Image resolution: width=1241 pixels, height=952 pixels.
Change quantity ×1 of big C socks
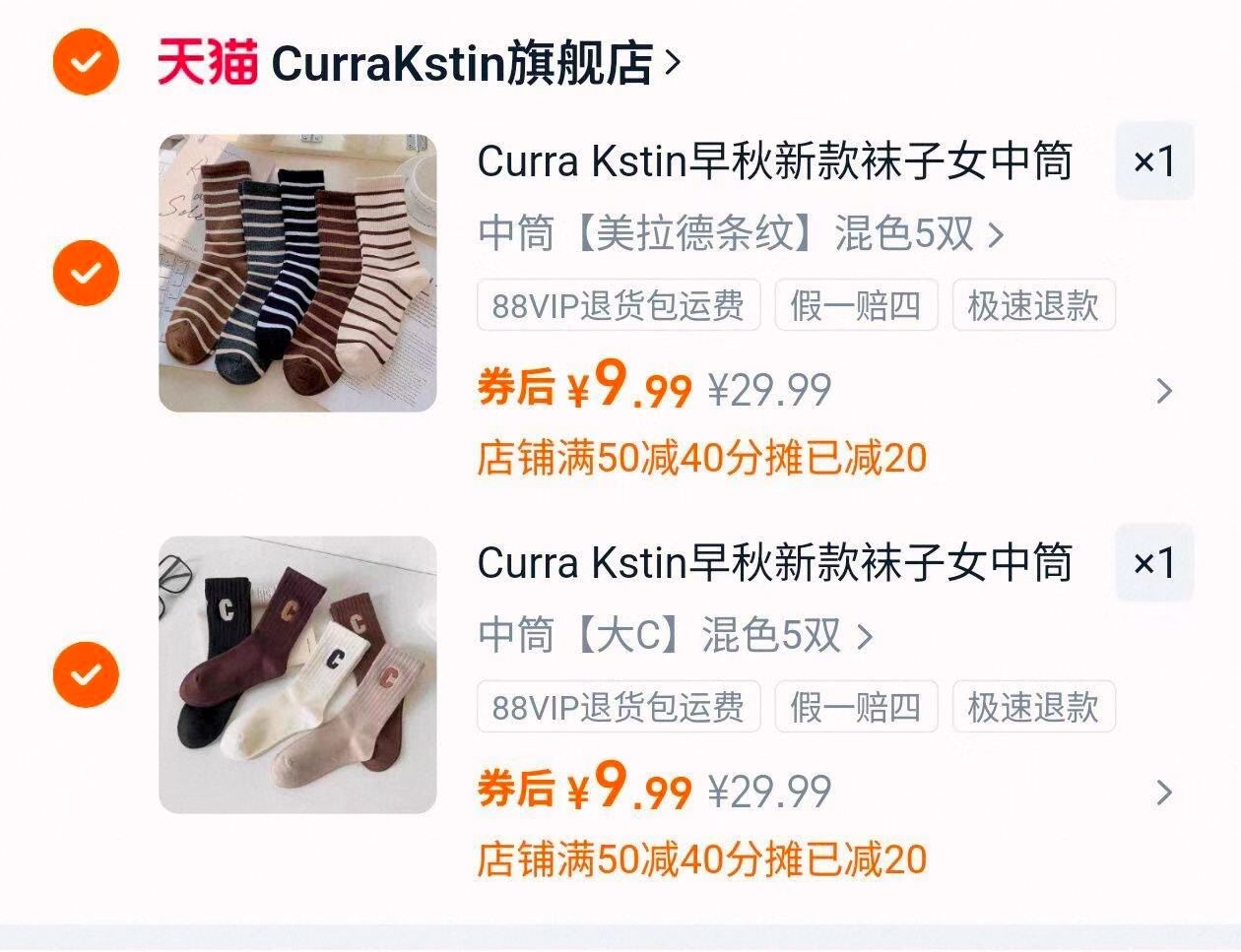tap(1154, 562)
